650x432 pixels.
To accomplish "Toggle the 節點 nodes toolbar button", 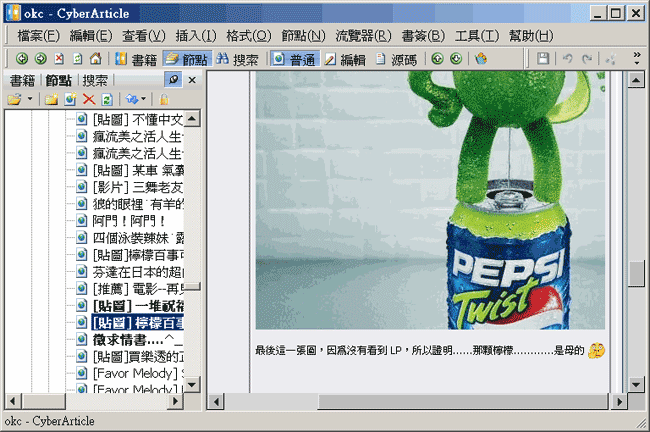I will [x=187, y=59].
